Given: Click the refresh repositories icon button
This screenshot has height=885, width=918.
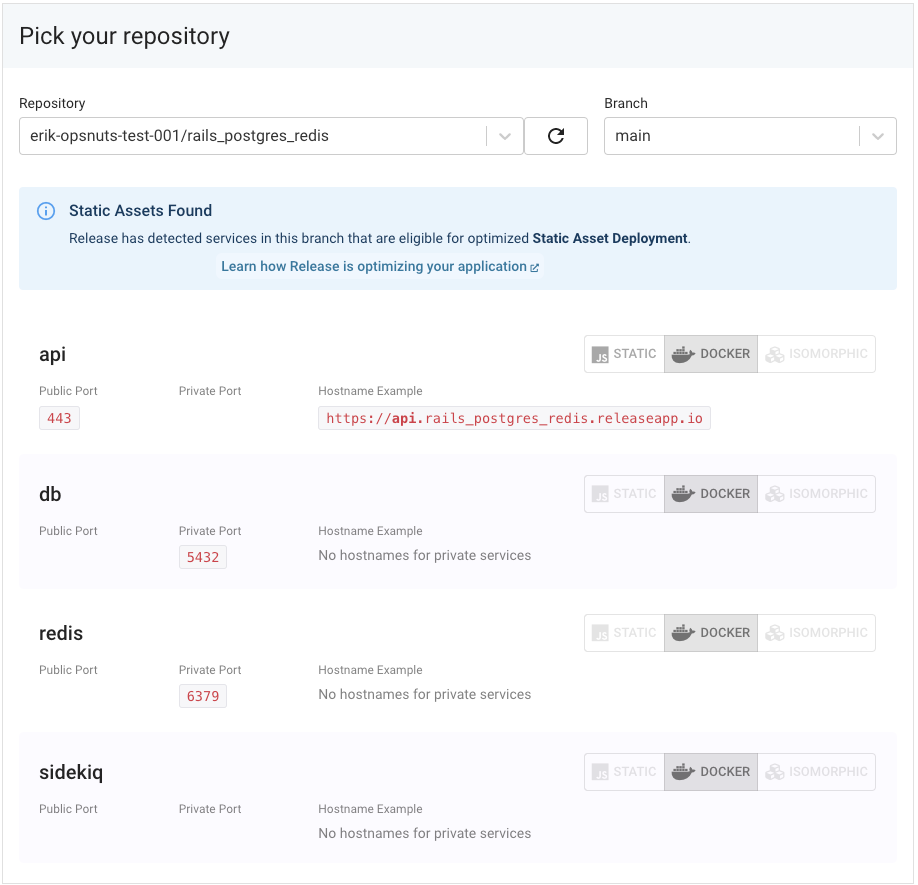Looking at the screenshot, I should point(556,136).
